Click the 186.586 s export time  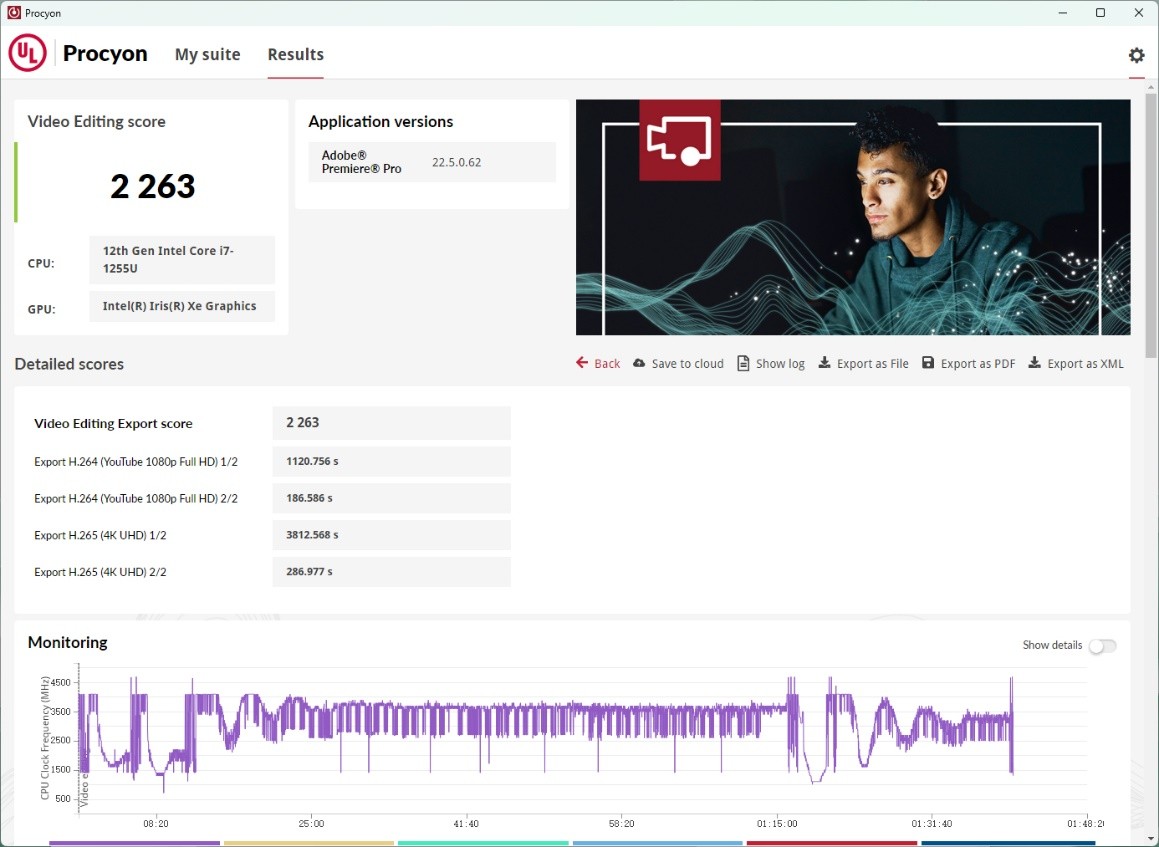pos(392,498)
